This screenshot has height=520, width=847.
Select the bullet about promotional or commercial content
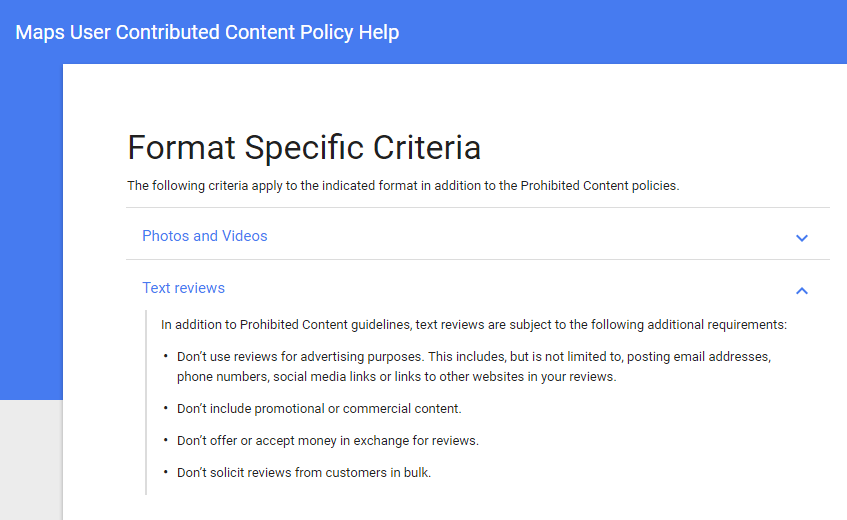point(319,409)
